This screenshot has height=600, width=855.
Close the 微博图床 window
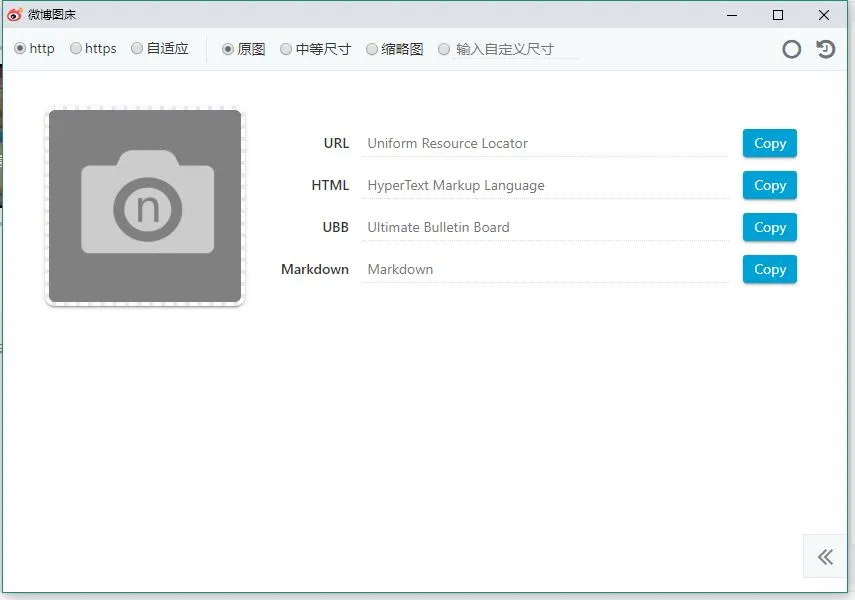coord(824,15)
